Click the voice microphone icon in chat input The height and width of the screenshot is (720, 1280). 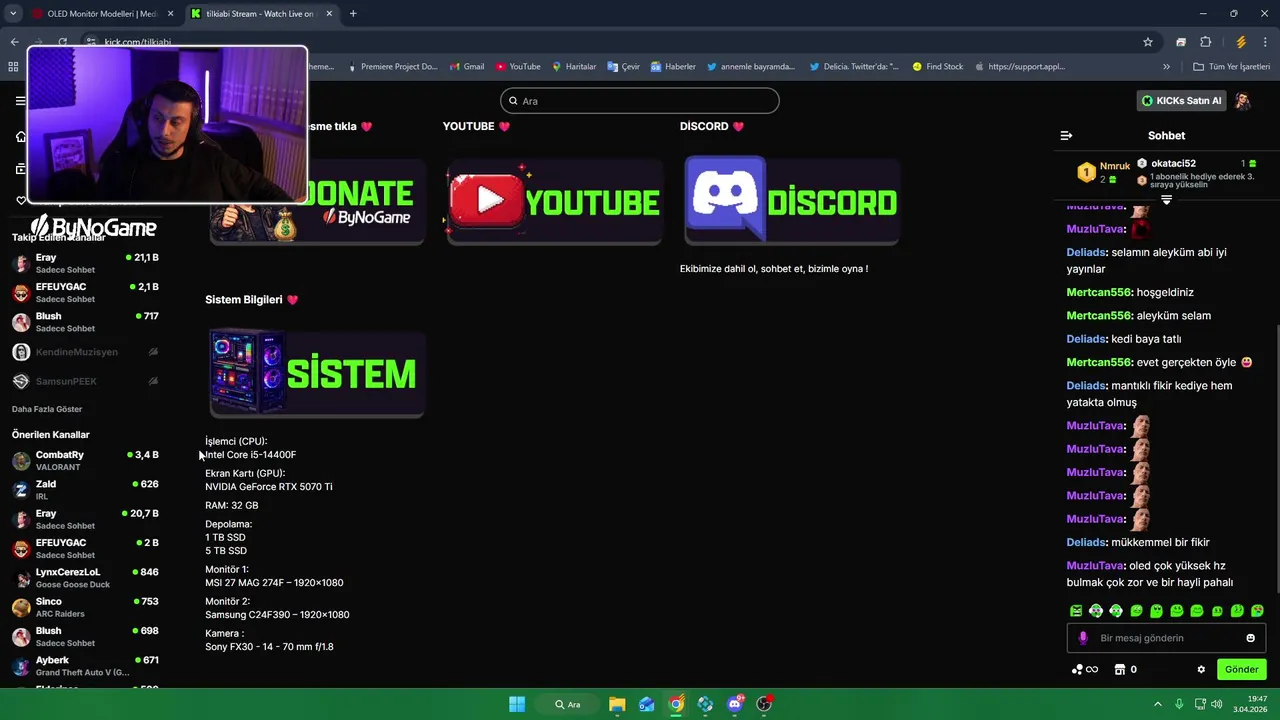tap(1082, 638)
